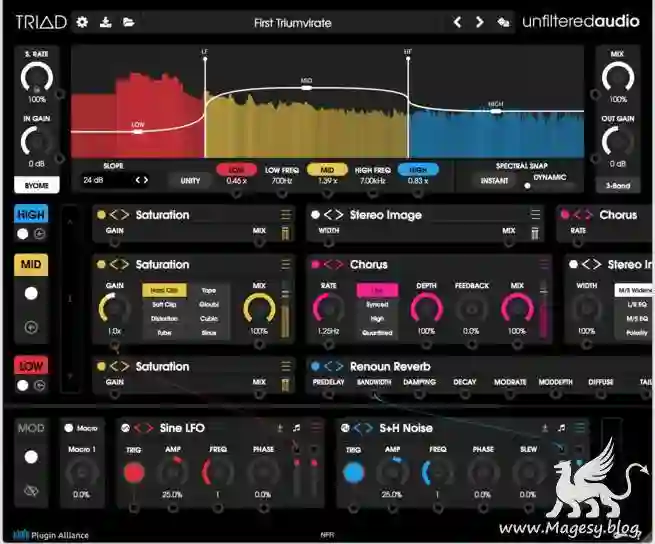The width and height of the screenshot is (655, 544).
Task: Click S+H Noise save download icon
Action: tap(545, 428)
